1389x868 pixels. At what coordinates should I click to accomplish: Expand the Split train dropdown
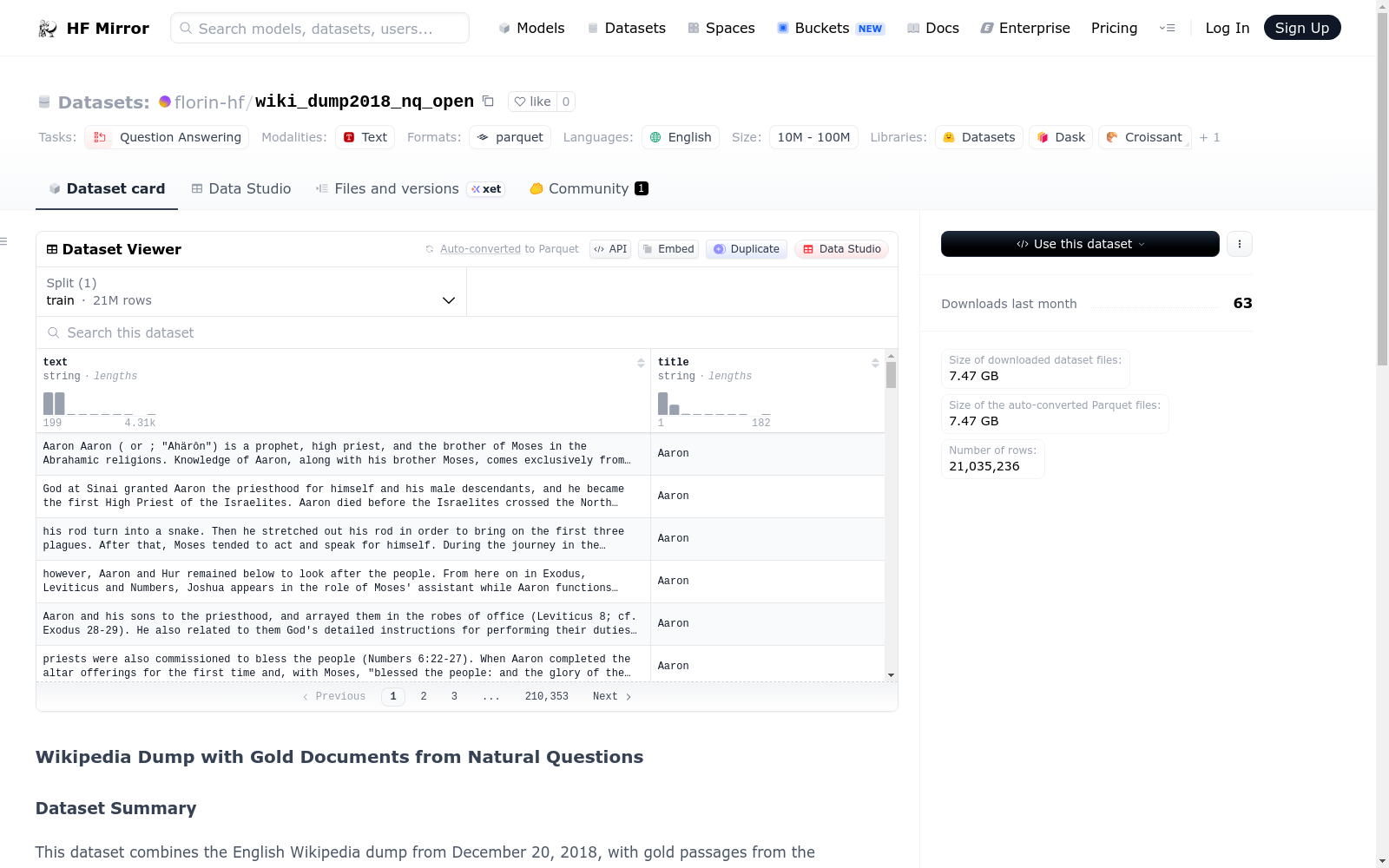point(251,292)
